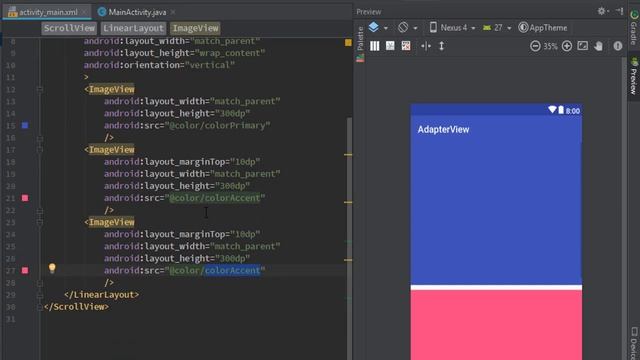Close the activity_main.xml tab

85,12
